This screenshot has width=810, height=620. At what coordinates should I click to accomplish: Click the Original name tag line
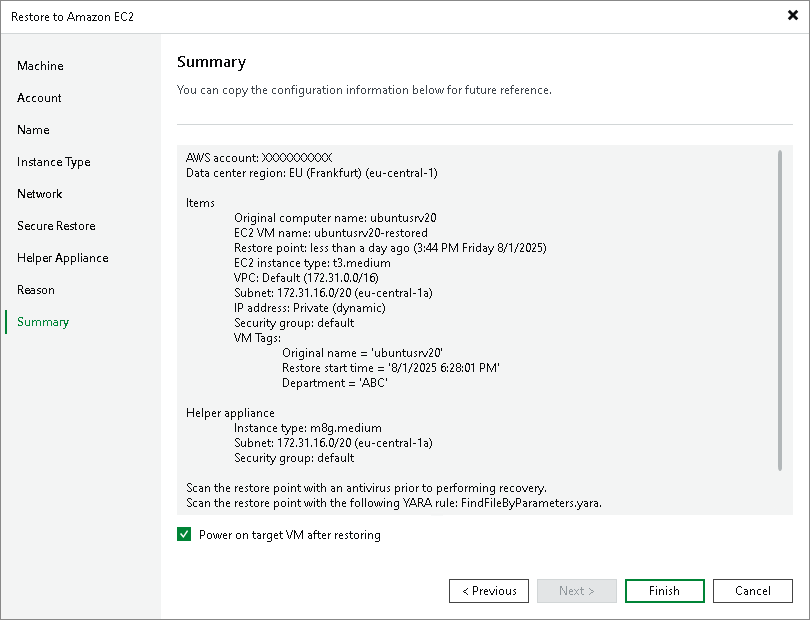pos(362,352)
